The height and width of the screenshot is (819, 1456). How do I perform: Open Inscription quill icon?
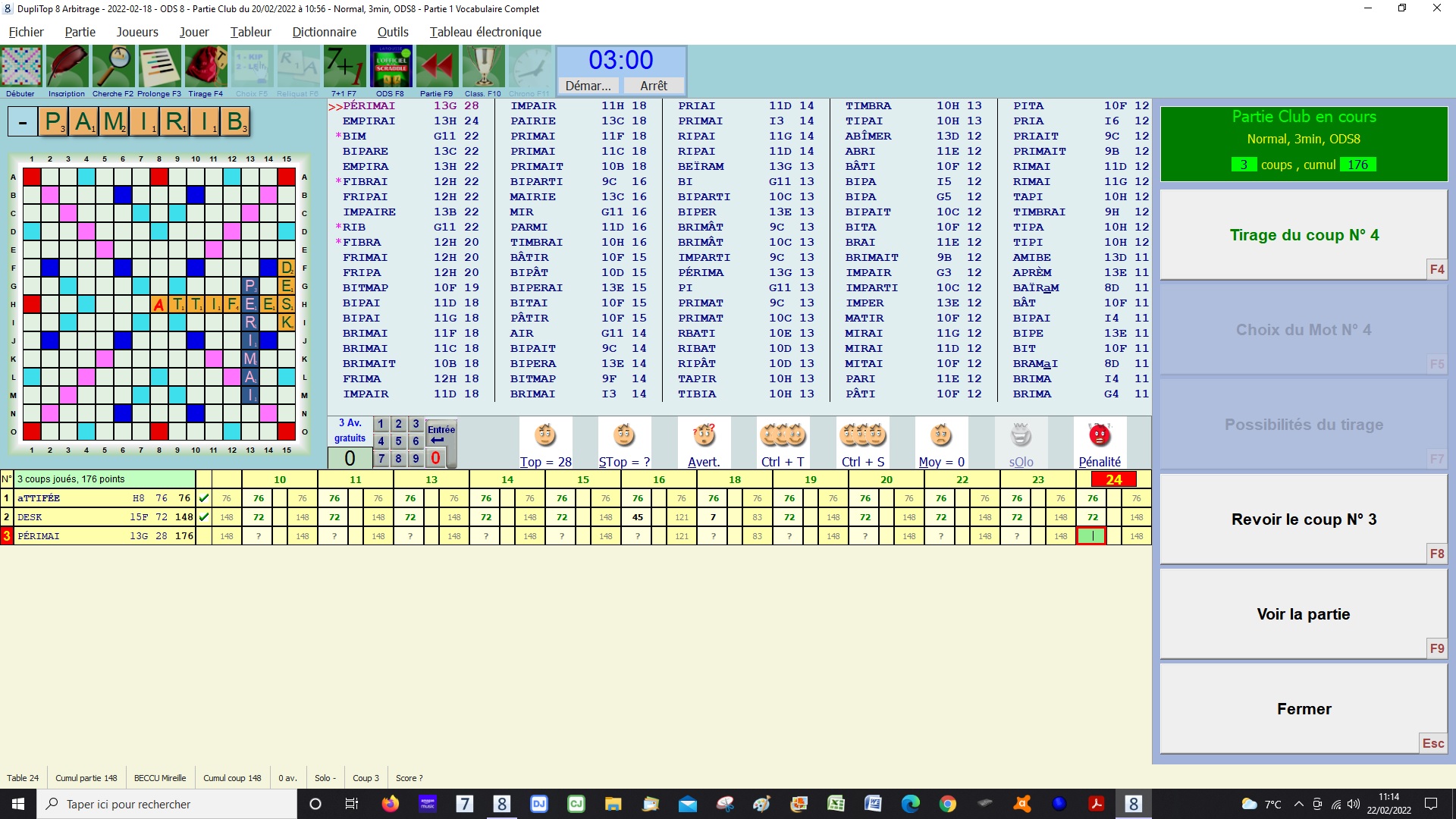(67, 67)
